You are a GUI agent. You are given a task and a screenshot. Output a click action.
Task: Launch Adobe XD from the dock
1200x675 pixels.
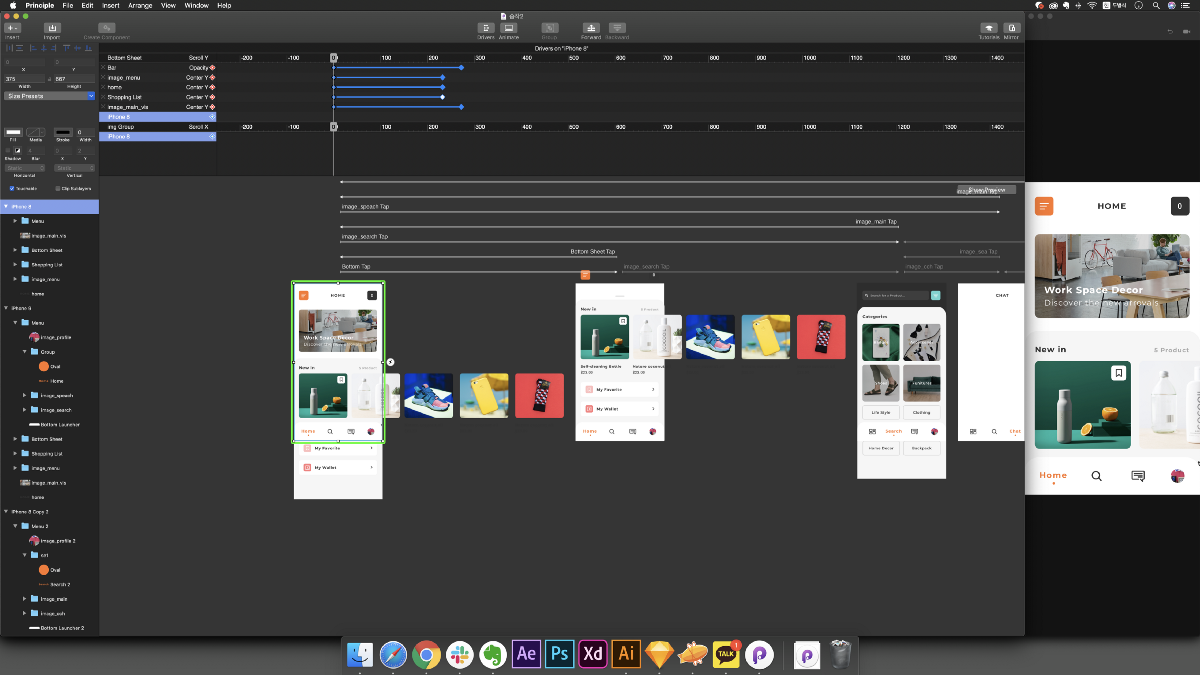coord(593,654)
